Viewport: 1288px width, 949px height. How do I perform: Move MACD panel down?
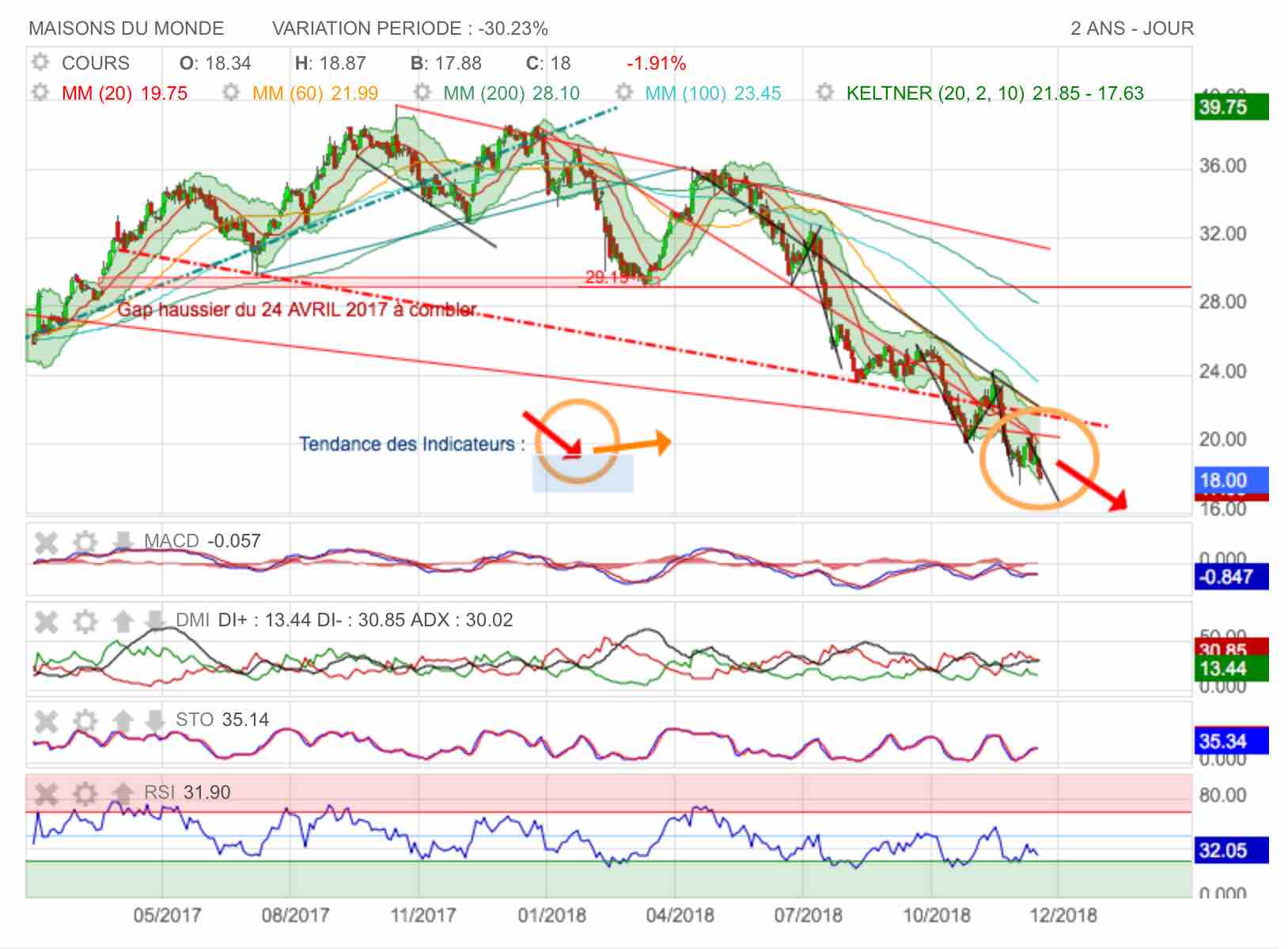[123, 541]
